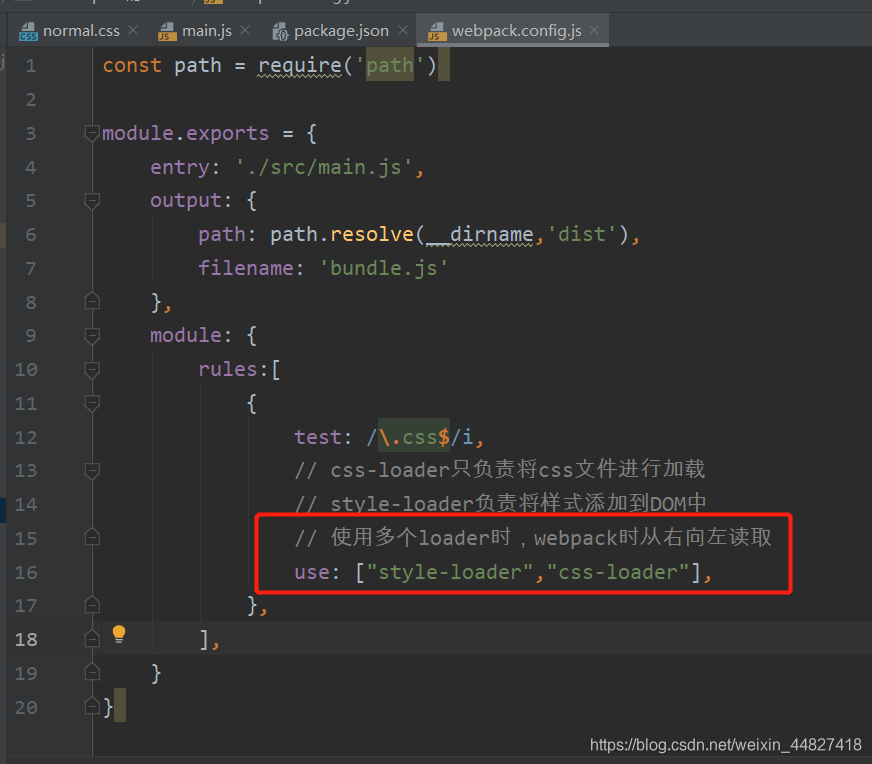
Task: Click the 'require' function call on line 1
Action: [x=300, y=66]
